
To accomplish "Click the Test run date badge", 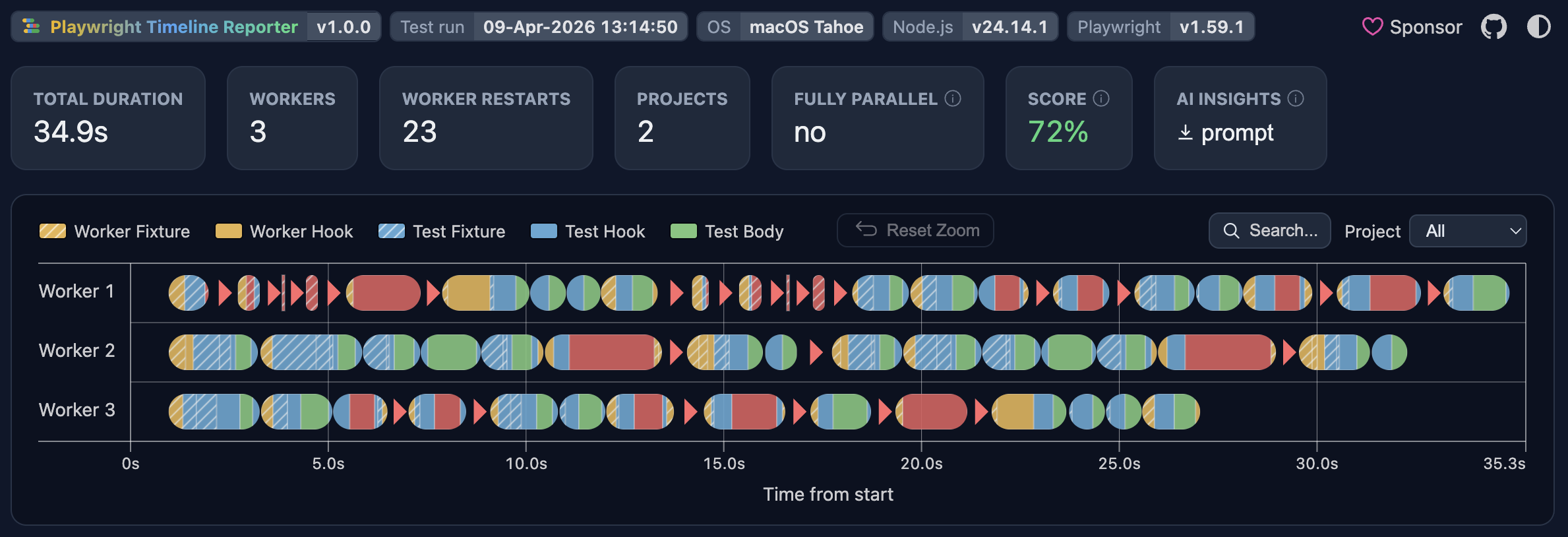I will (539, 27).
